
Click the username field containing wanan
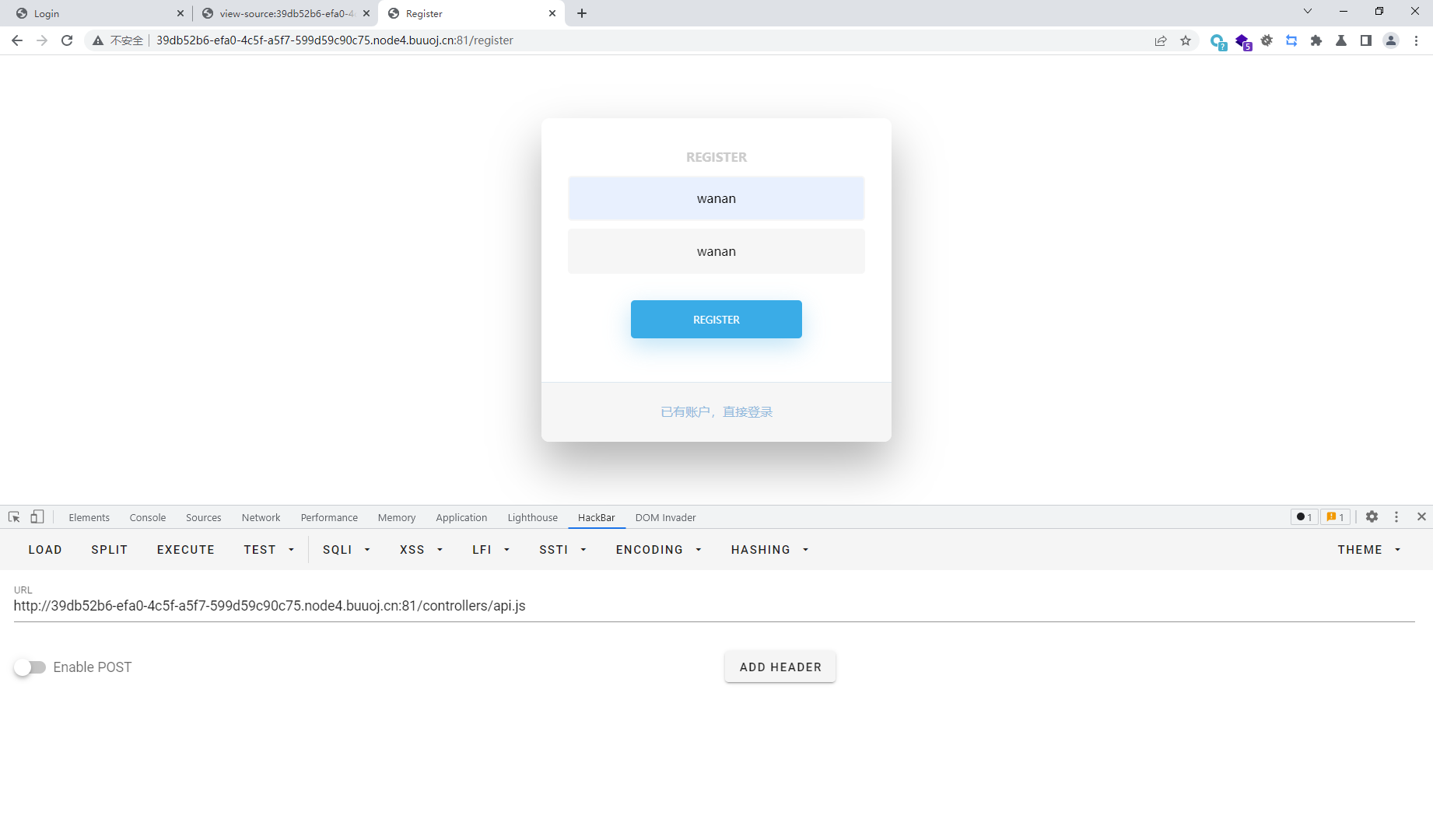(716, 198)
